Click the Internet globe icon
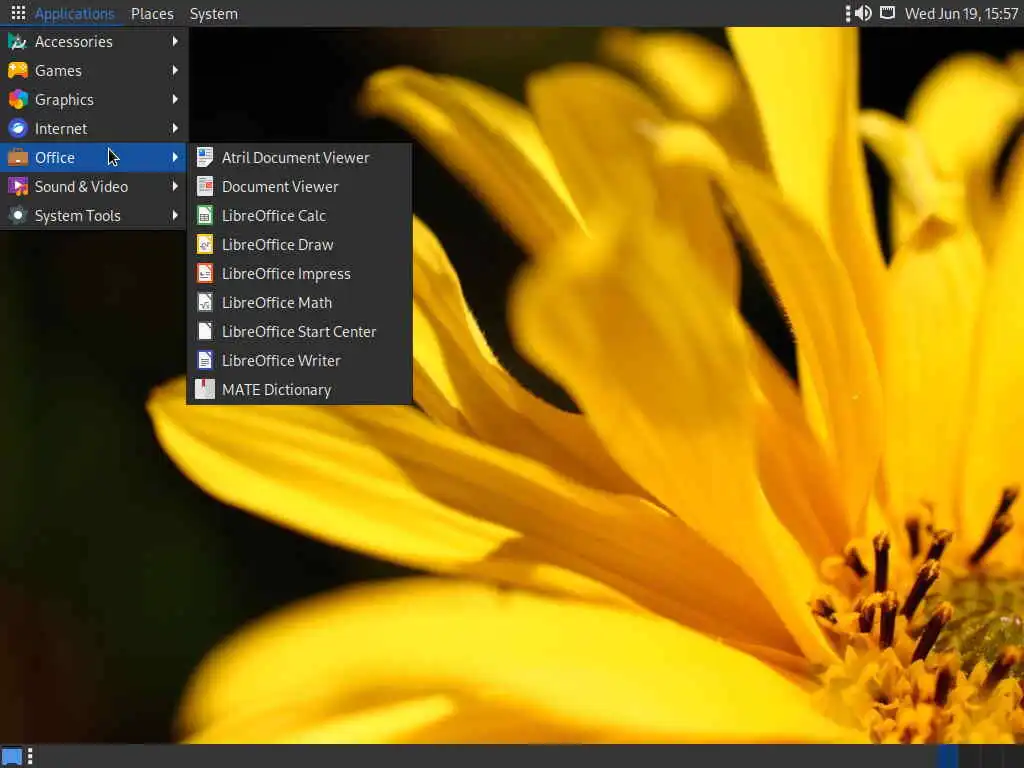This screenshot has width=1024, height=768. [x=18, y=129]
